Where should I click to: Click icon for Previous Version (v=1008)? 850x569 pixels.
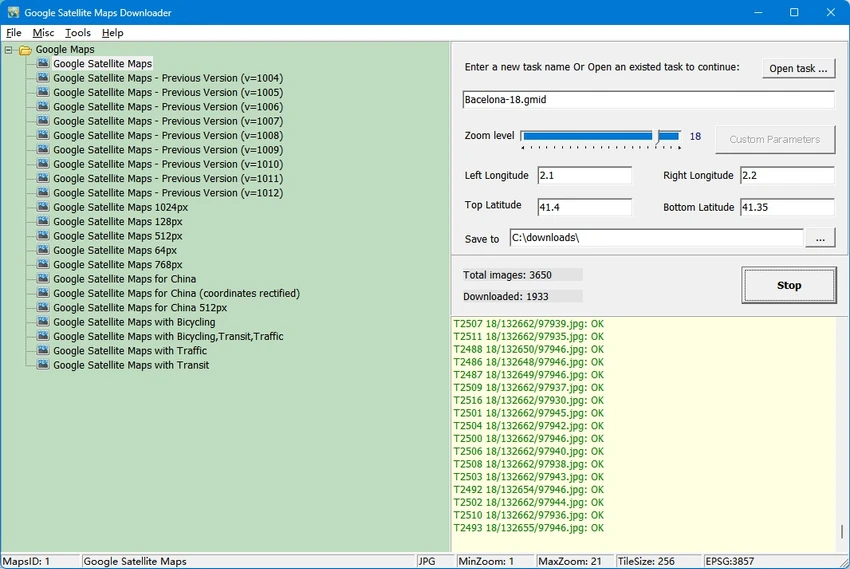(43, 135)
